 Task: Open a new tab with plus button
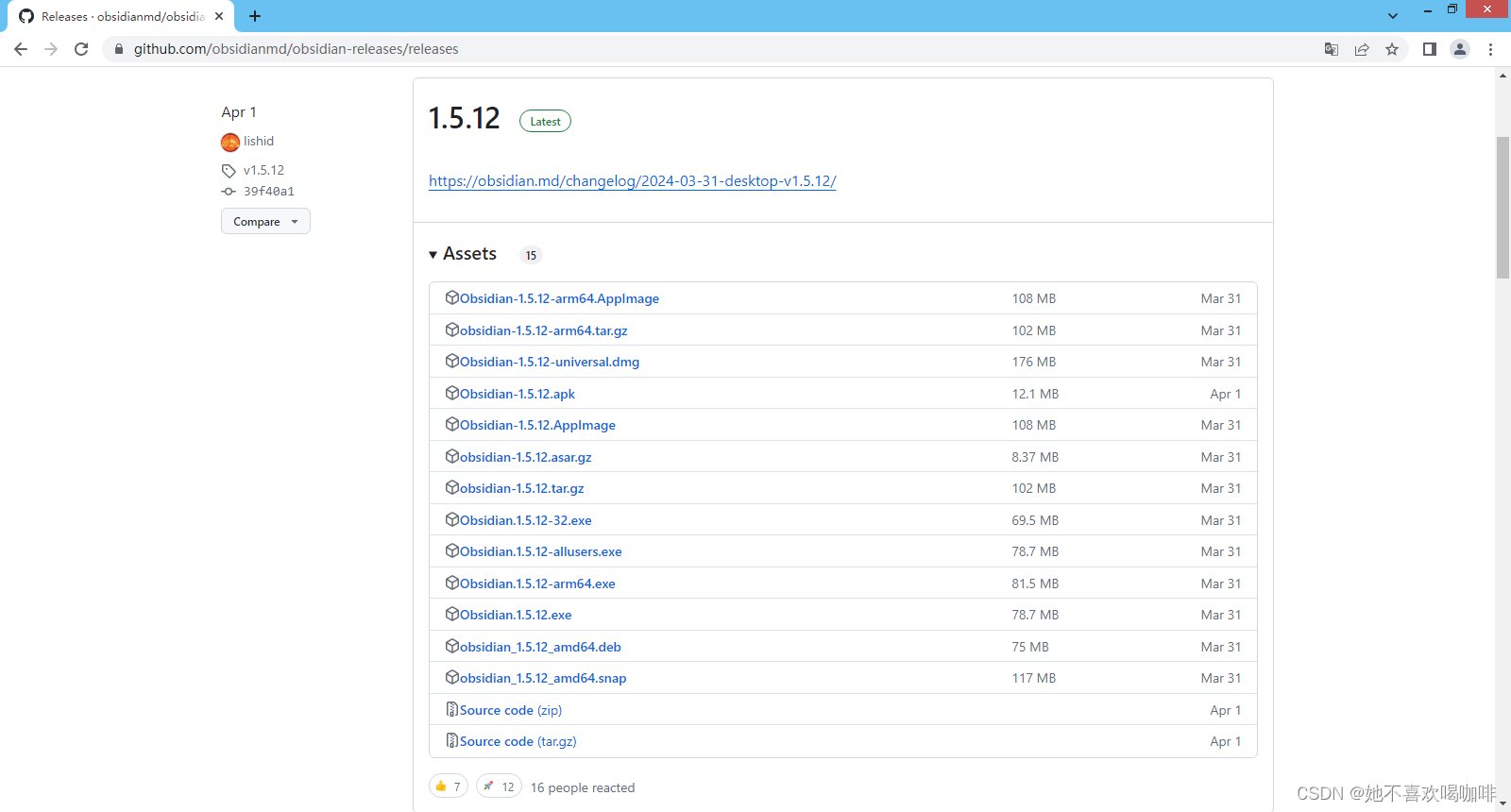tap(255, 16)
